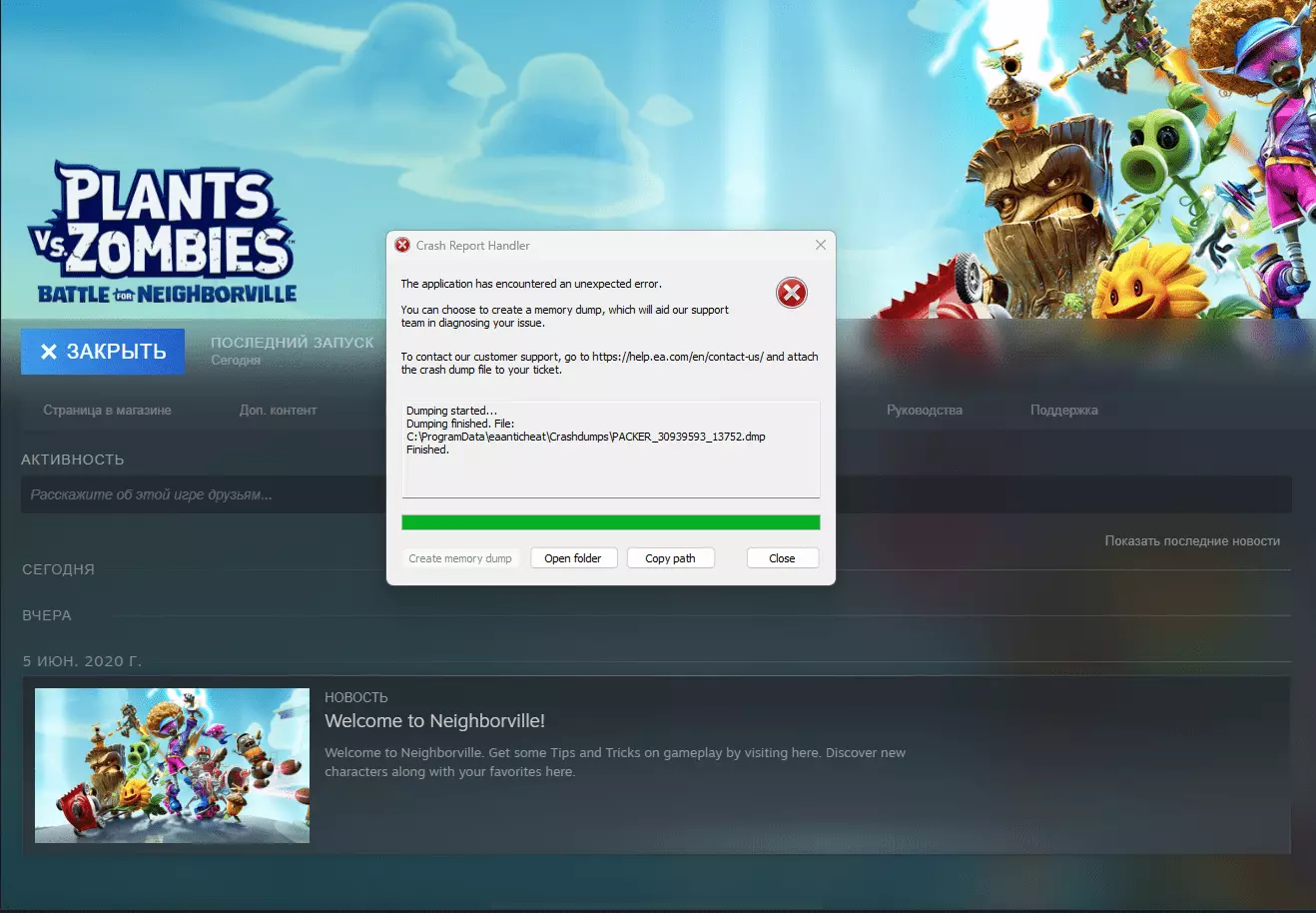1316x913 pixels.
Task: Switch to the Руководства tab
Action: [x=925, y=411]
